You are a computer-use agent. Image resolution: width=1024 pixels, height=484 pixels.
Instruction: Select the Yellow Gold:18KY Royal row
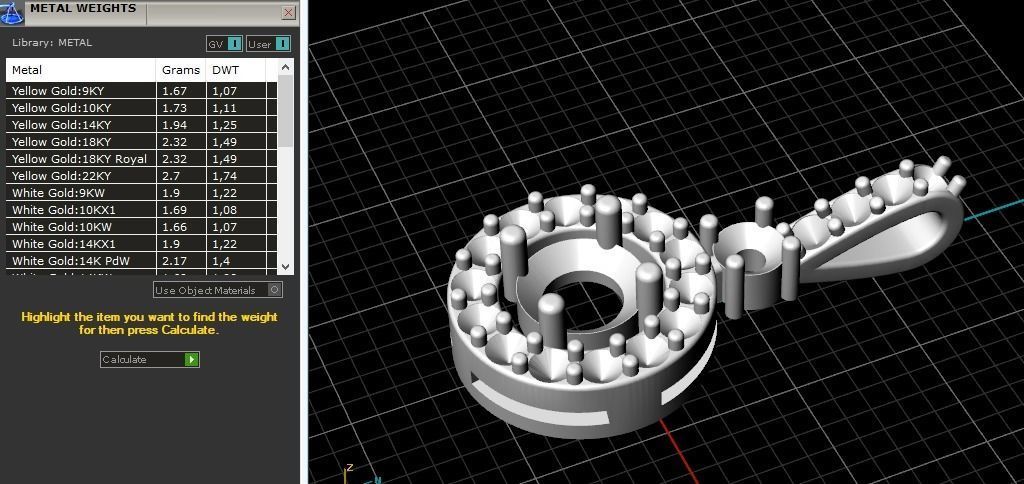[141, 159]
